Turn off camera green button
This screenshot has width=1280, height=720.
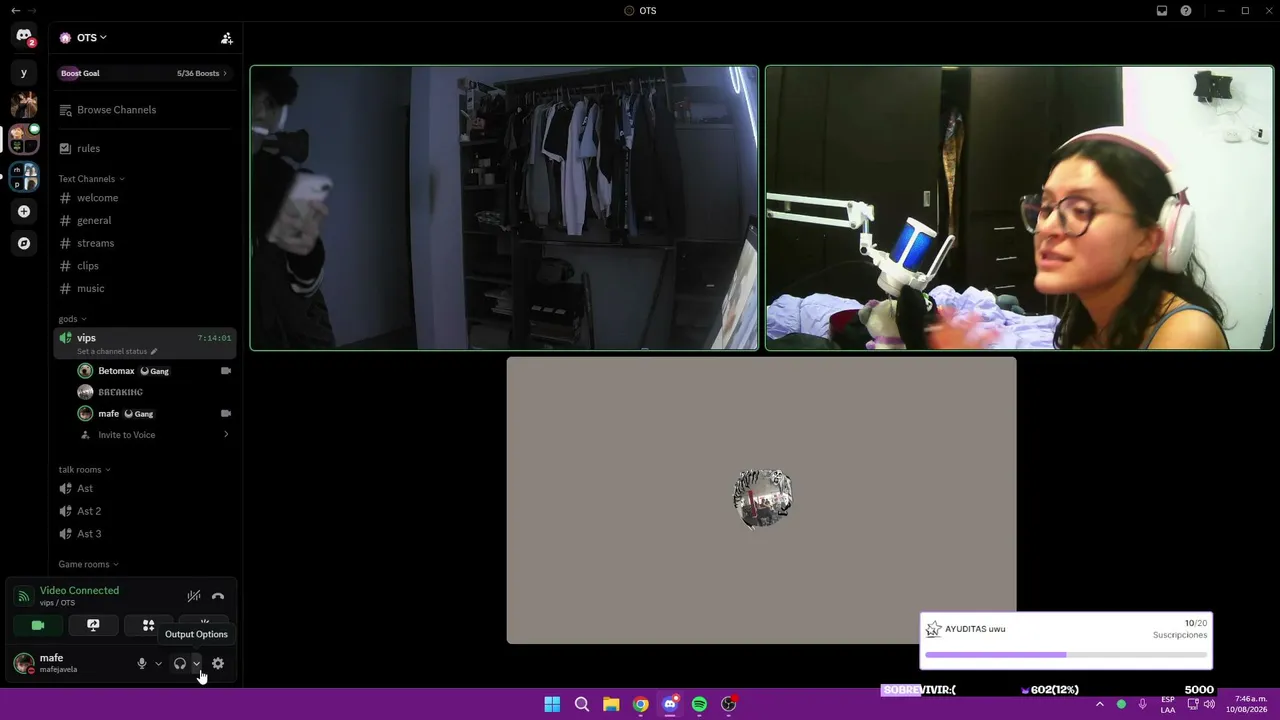pos(38,625)
